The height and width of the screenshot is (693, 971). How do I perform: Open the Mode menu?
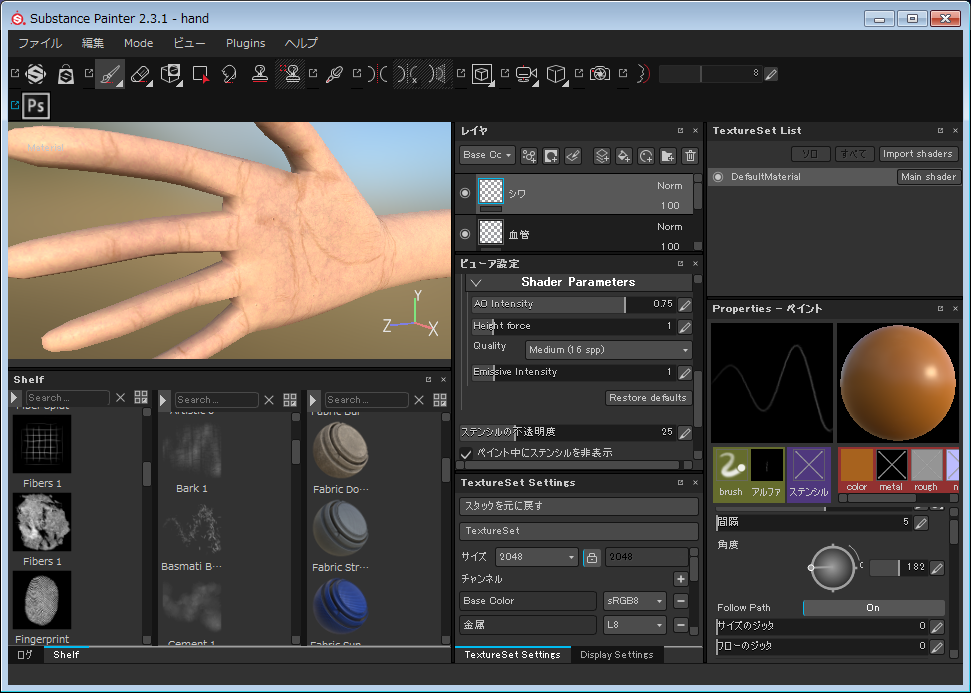click(139, 43)
